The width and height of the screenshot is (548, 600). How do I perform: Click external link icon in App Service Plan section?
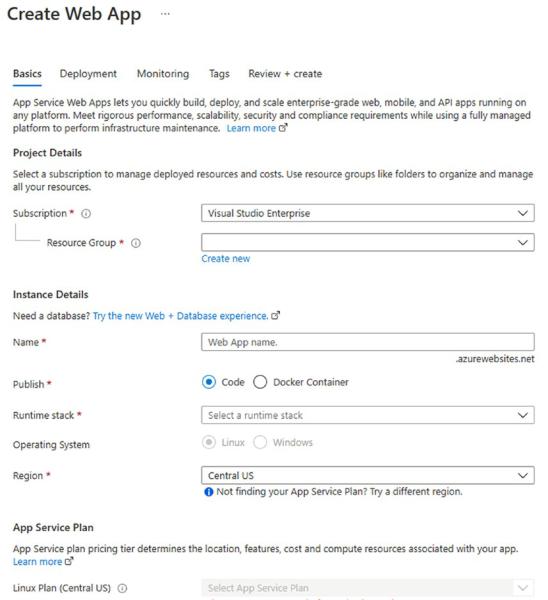69,561
